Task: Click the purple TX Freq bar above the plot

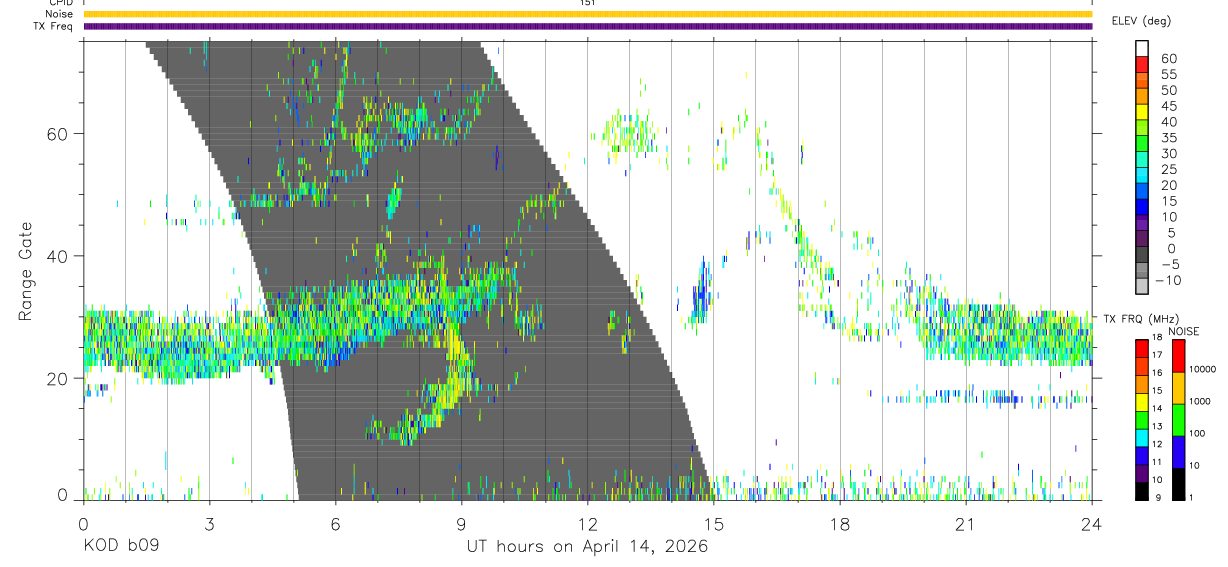Action: pyautogui.click(x=587, y=26)
